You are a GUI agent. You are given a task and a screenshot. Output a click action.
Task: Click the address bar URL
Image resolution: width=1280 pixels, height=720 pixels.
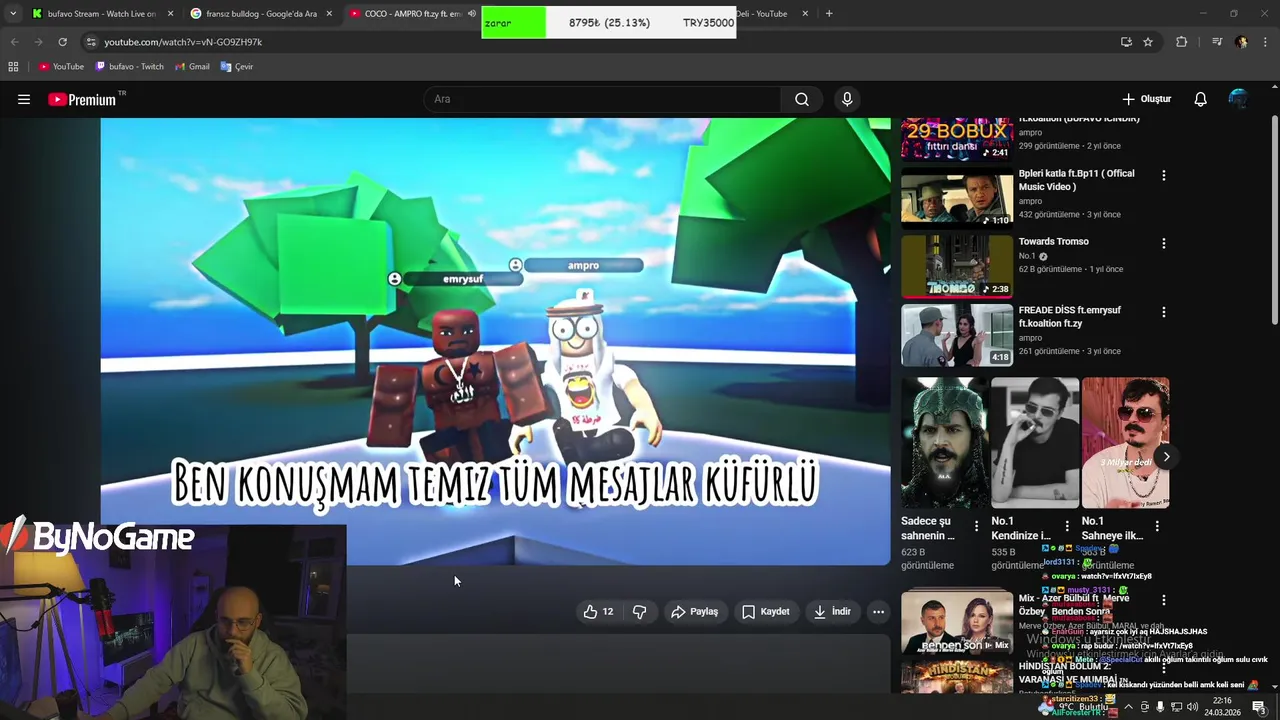pos(183,42)
